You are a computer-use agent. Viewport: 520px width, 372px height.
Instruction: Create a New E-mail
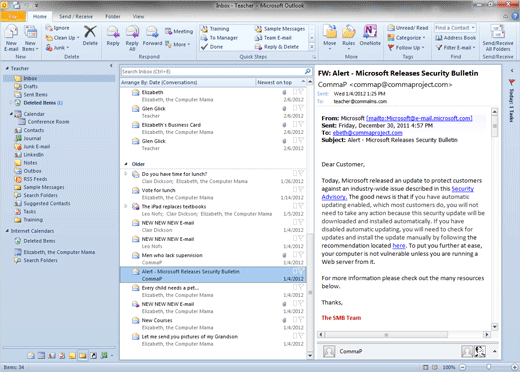click(x=11, y=39)
